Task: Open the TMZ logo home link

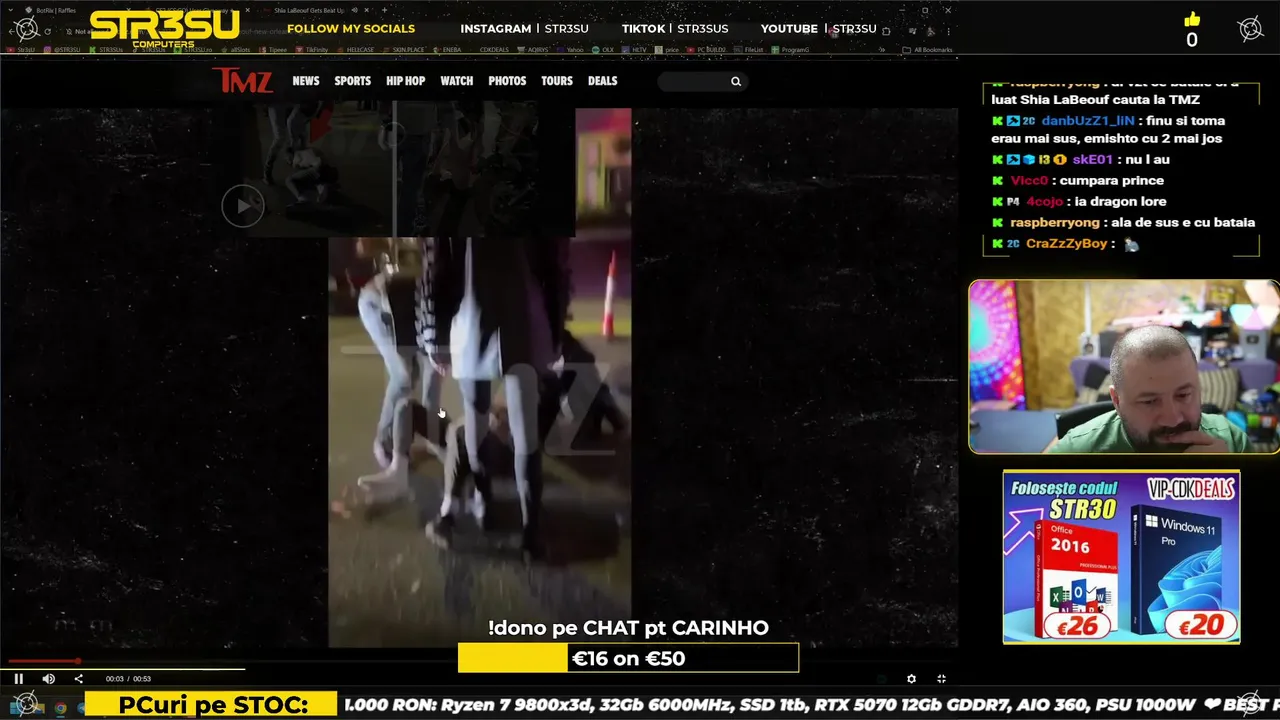Action: (x=243, y=81)
